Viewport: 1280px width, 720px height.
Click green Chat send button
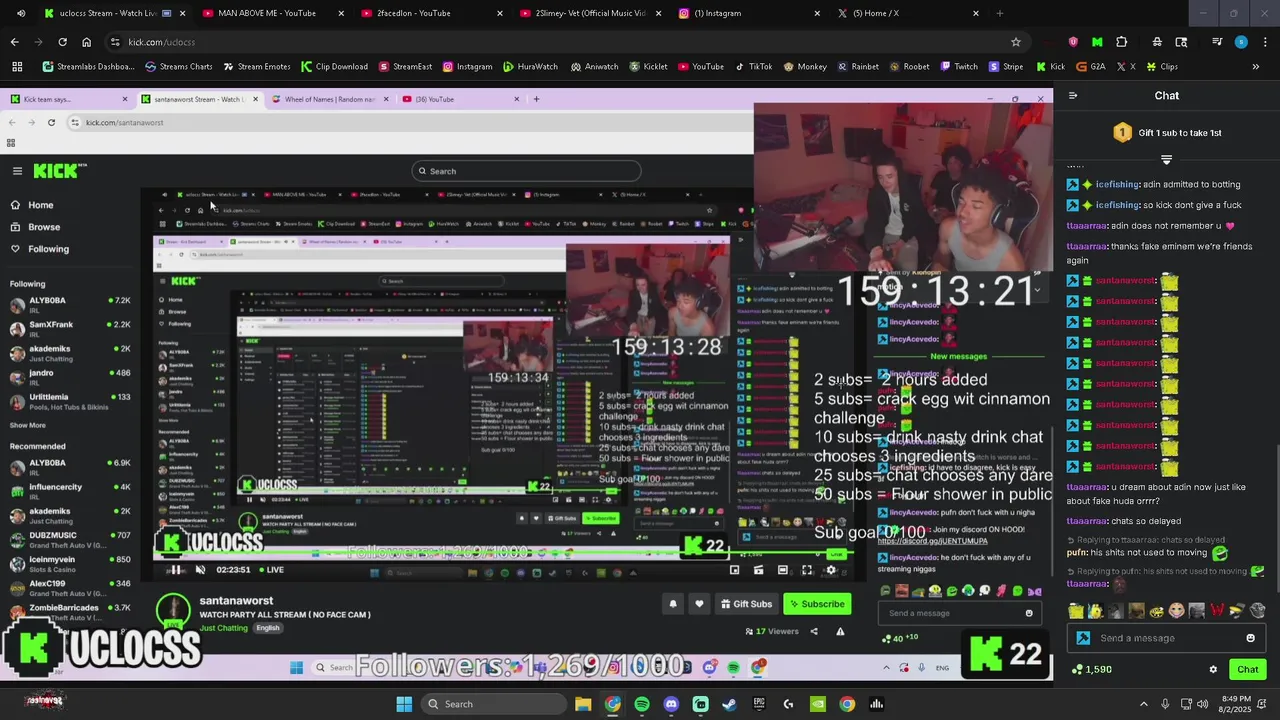click(1248, 670)
